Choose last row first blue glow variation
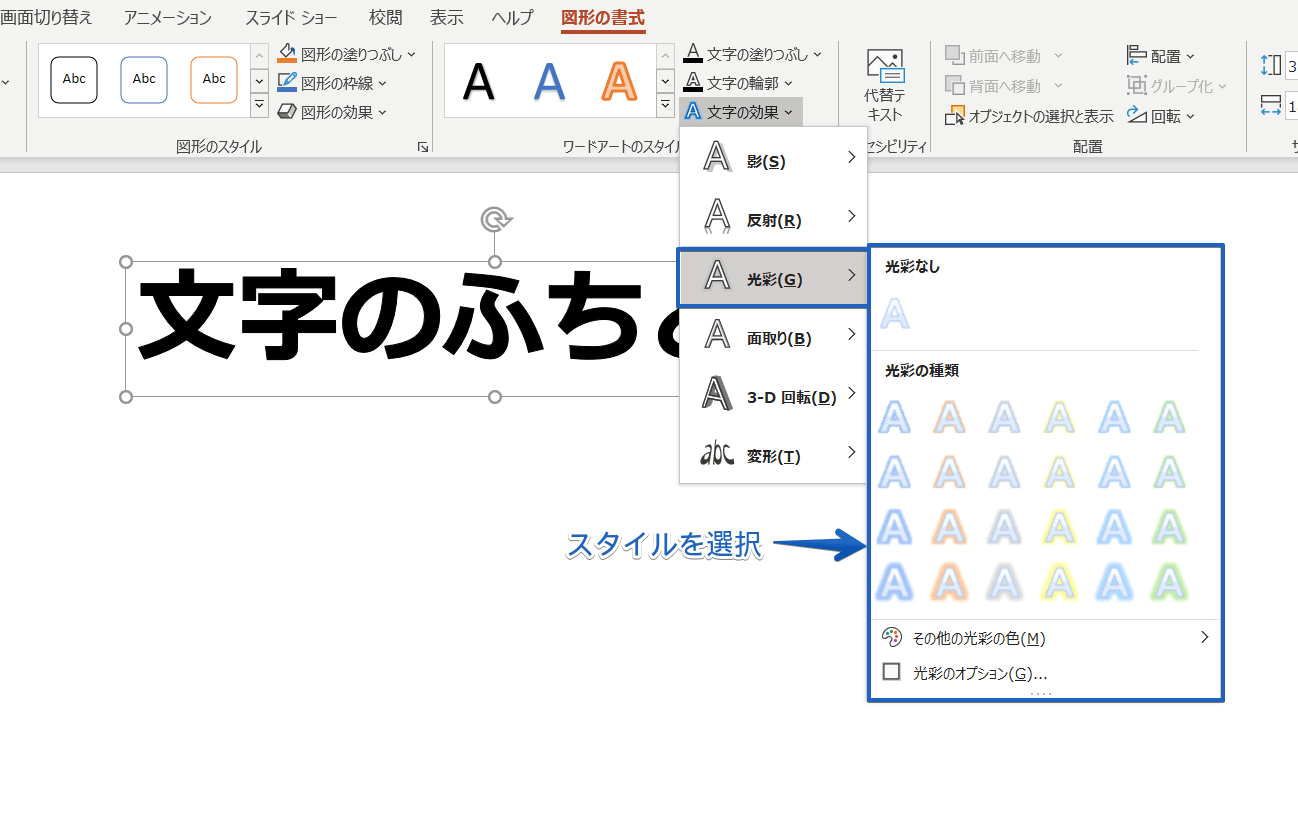Image resolution: width=1298 pixels, height=817 pixels. [895, 582]
